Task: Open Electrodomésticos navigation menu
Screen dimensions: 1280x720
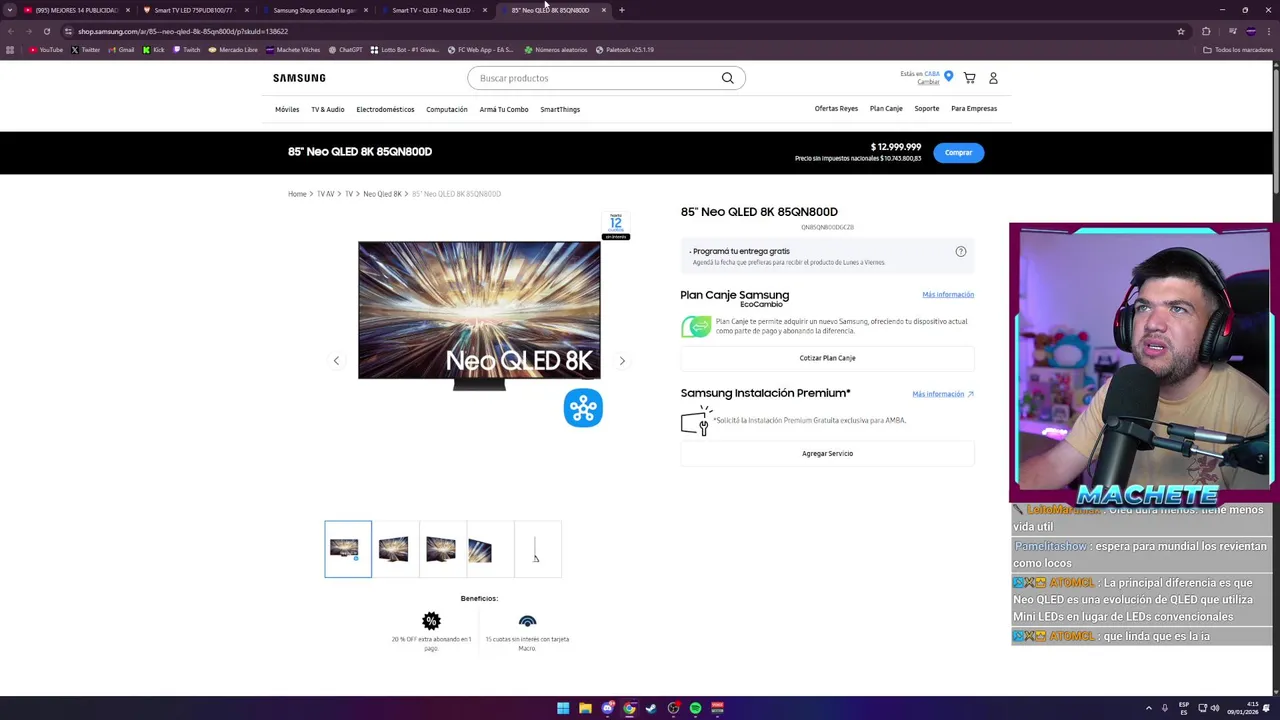Action: click(x=385, y=109)
